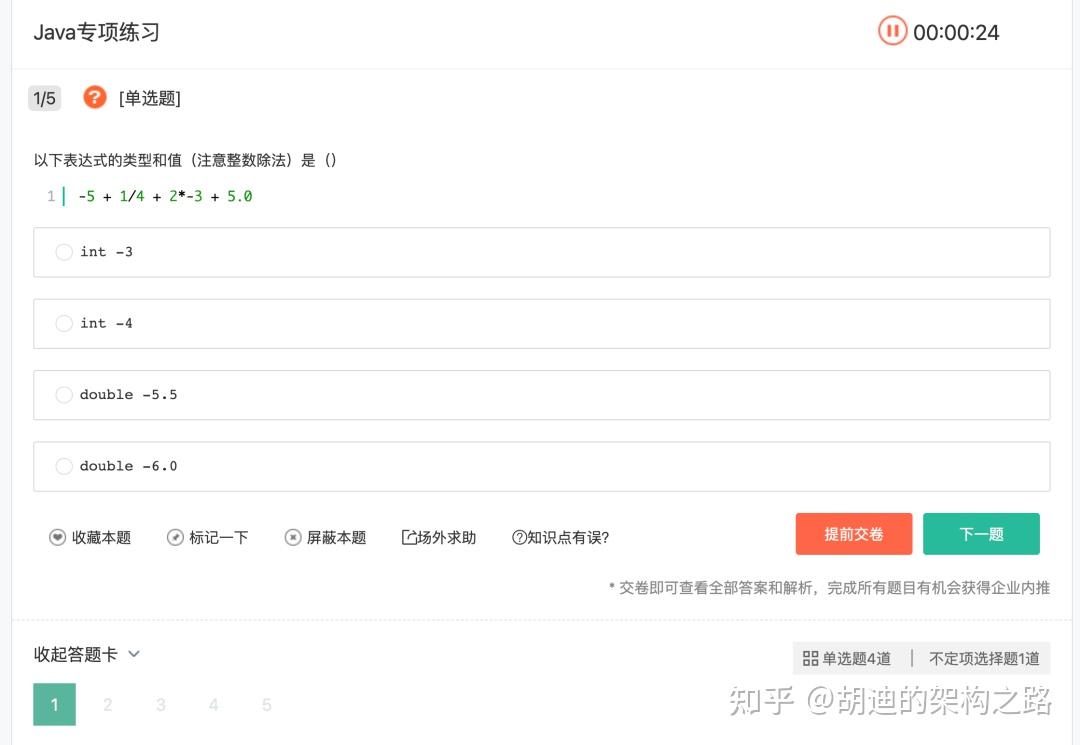Click the heart icon beside 收藏本题

(x=58, y=537)
